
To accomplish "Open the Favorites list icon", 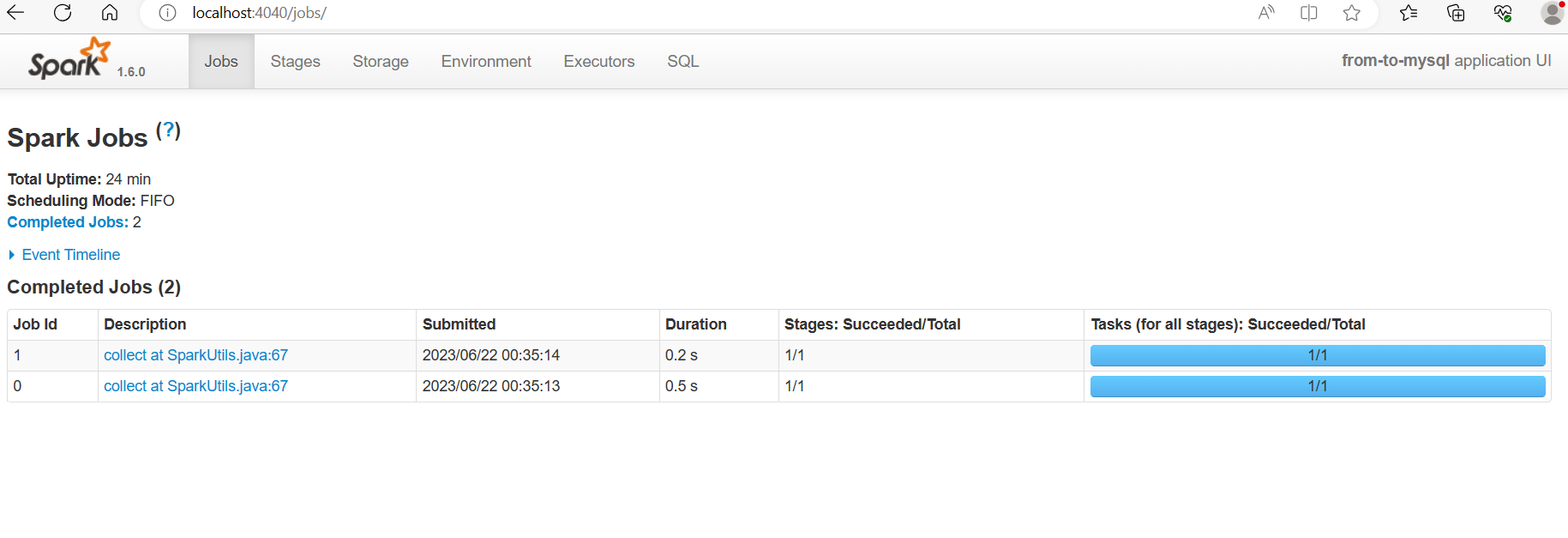I will click(1409, 13).
